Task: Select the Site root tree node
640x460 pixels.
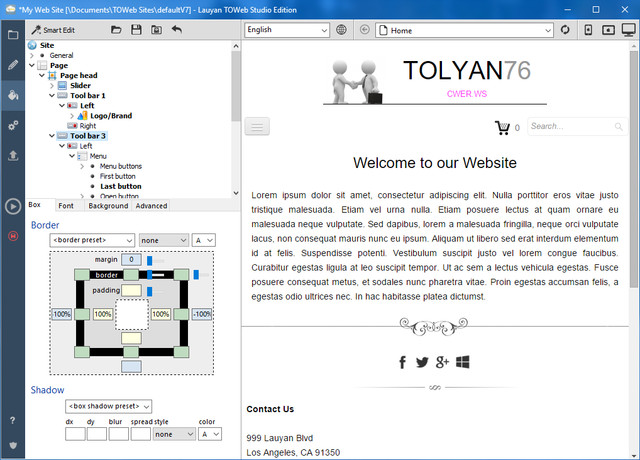Action: [47, 45]
